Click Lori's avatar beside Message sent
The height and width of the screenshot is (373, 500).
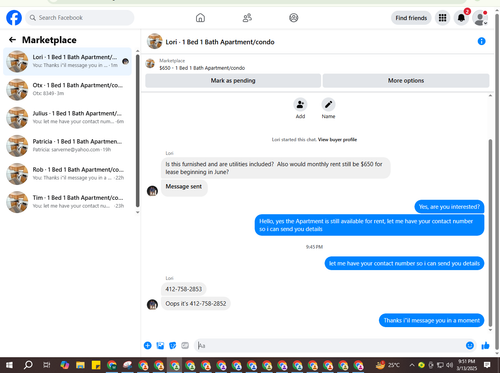152,191
